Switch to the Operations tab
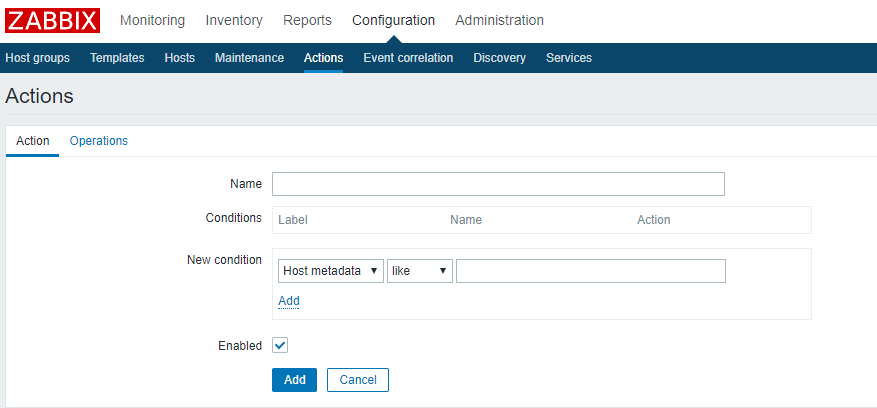The image size is (877, 408). (99, 141)
